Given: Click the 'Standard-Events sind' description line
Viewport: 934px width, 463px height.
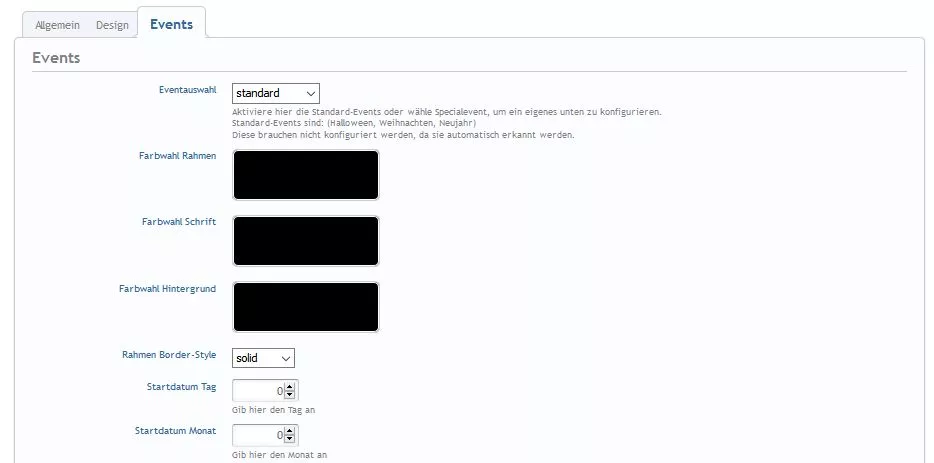Looking at the screenshot, I should pyautogui.click(x=354, y=123).
